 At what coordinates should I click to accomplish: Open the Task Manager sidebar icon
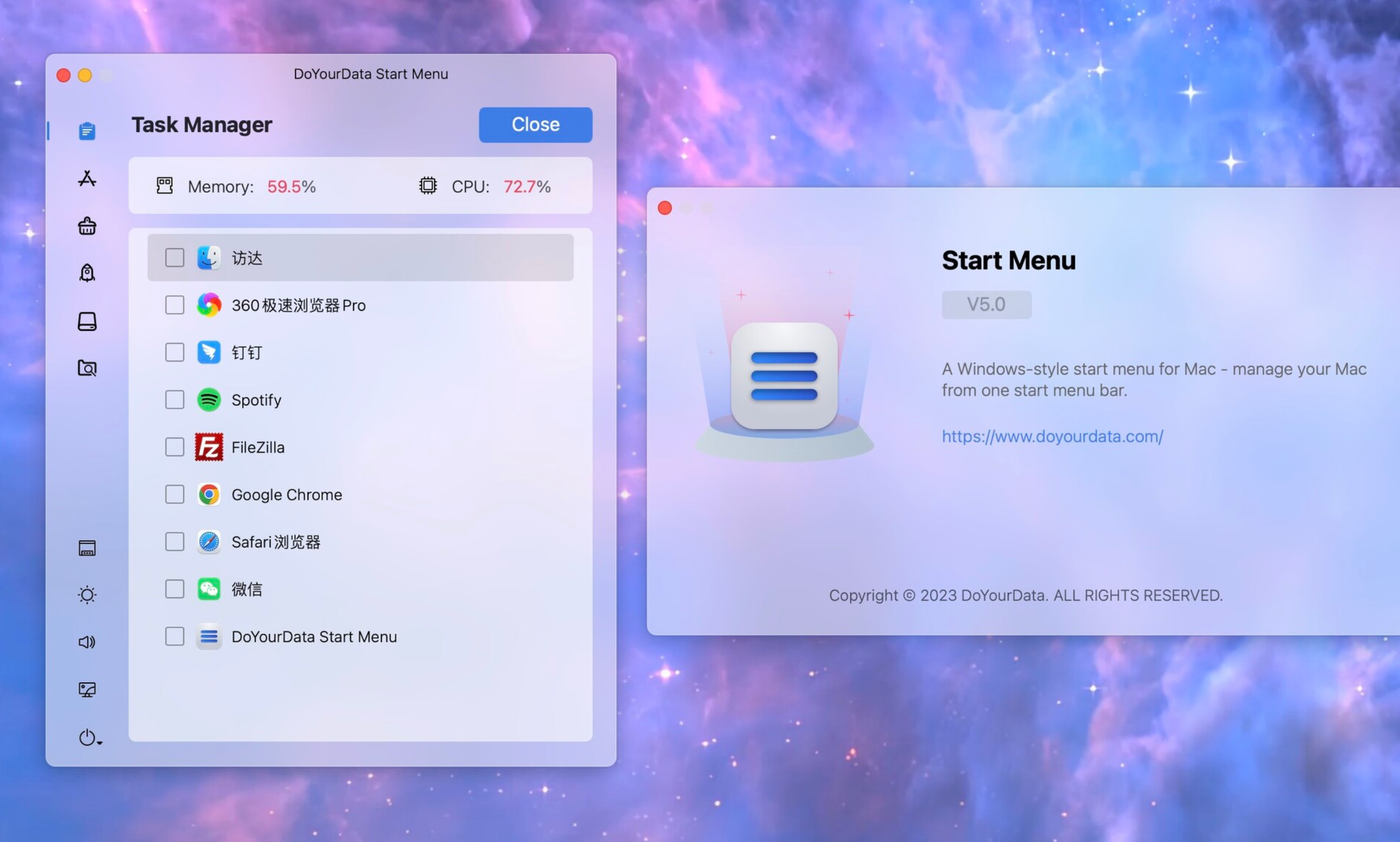coord(87,131)
